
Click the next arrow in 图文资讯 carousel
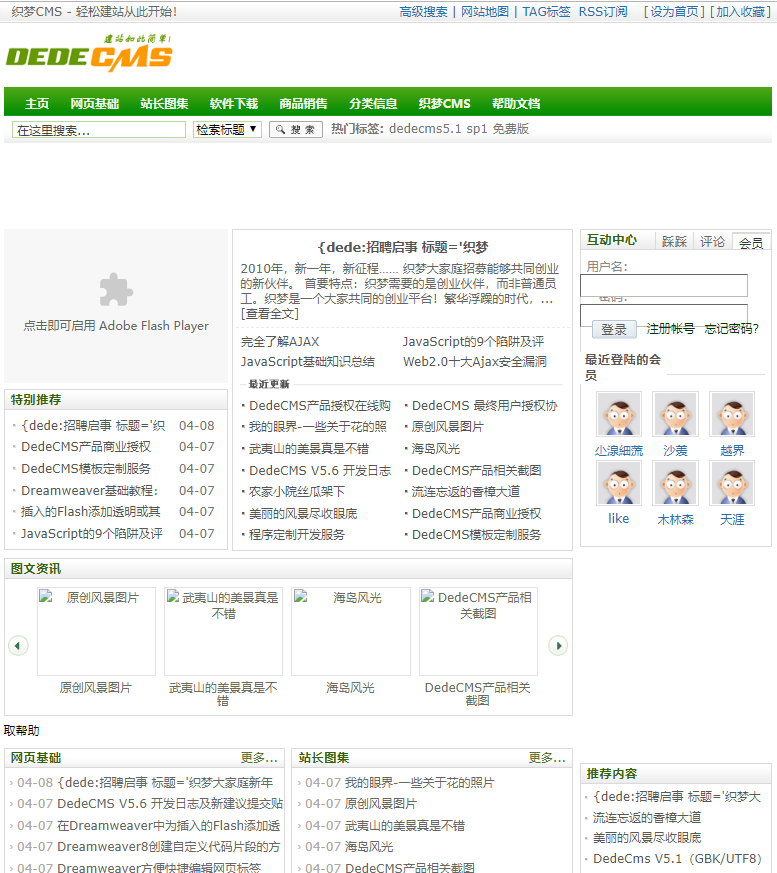(x=558, y=646)
